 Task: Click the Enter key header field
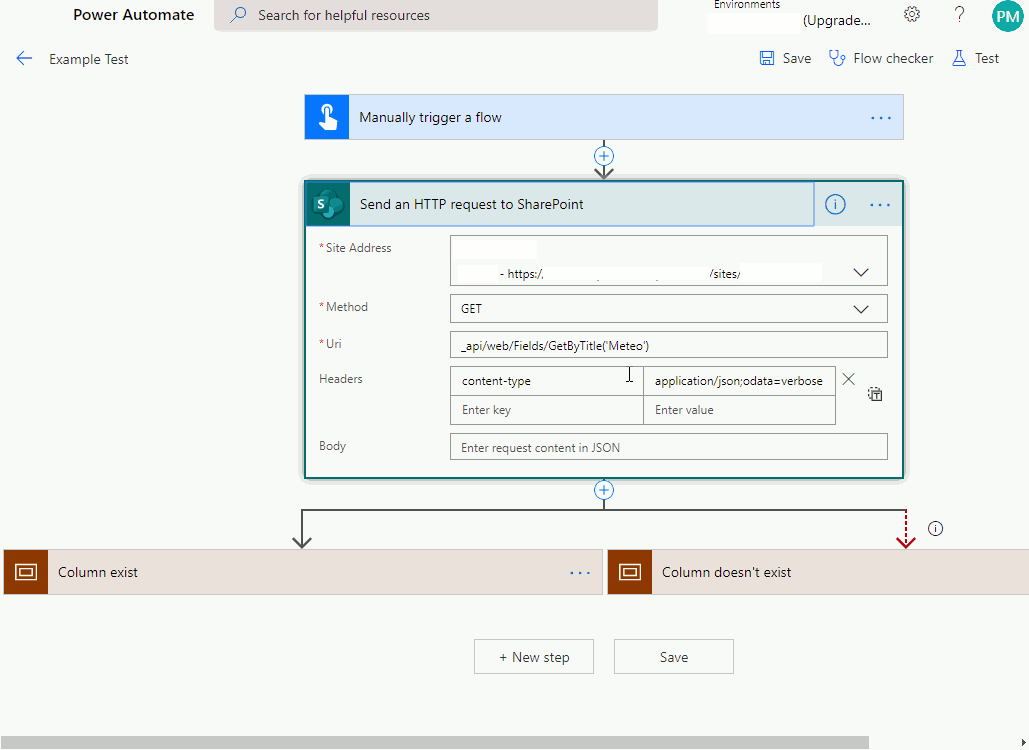click(x=547, y=410)
